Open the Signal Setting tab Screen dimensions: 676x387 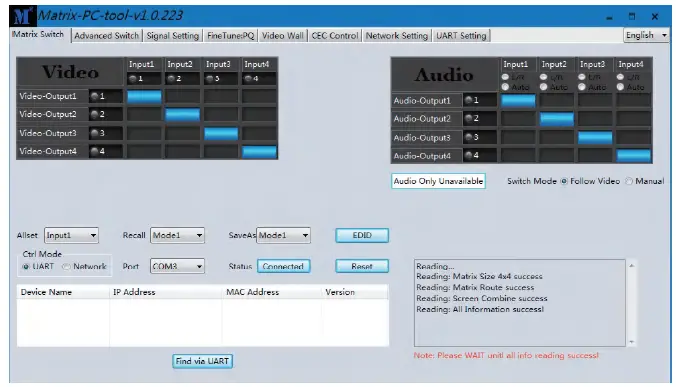click(x=172, y=36)
